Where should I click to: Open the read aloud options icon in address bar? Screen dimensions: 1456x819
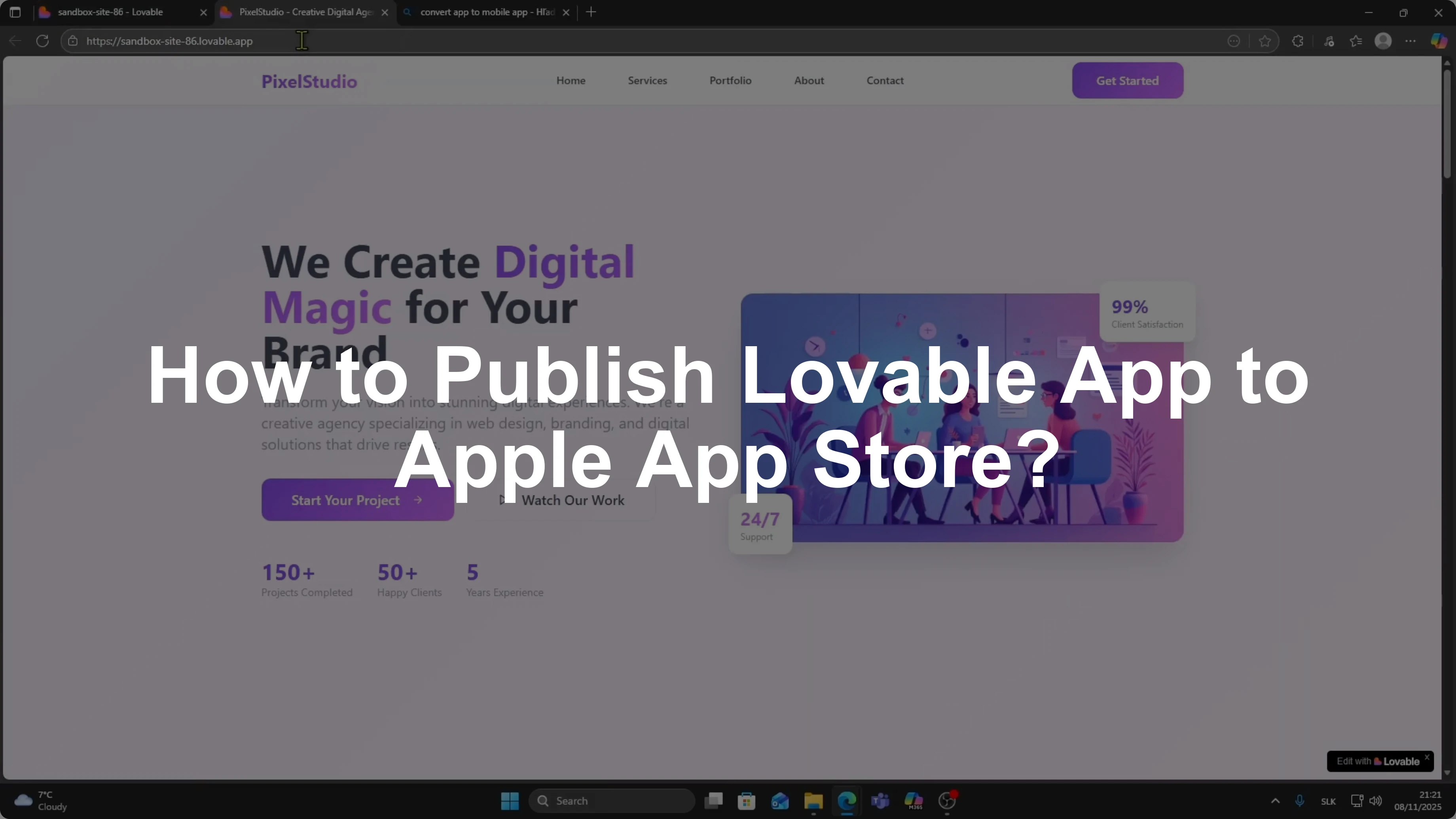click(1234, 41)
